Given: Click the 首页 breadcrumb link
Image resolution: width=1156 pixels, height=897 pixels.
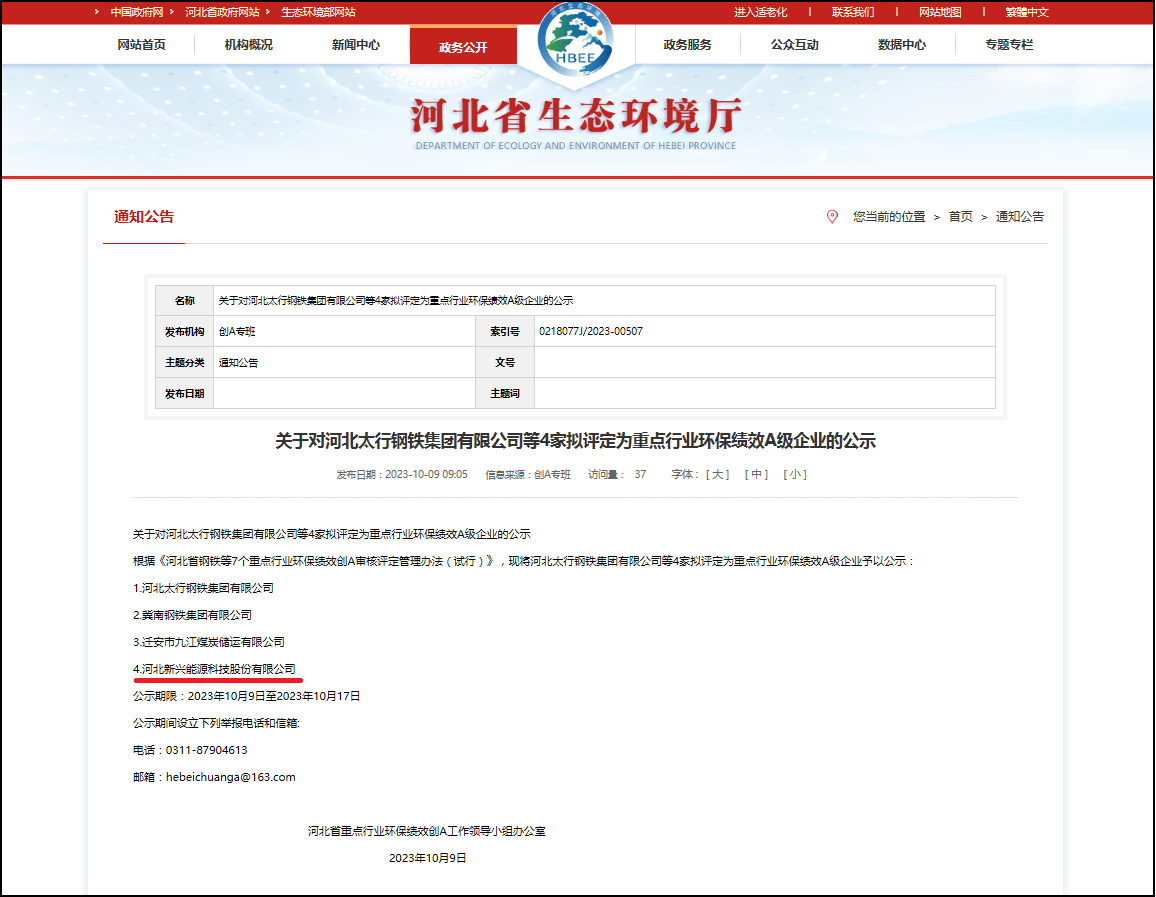Looking at the screenshot, I should (x=960, y=217).
